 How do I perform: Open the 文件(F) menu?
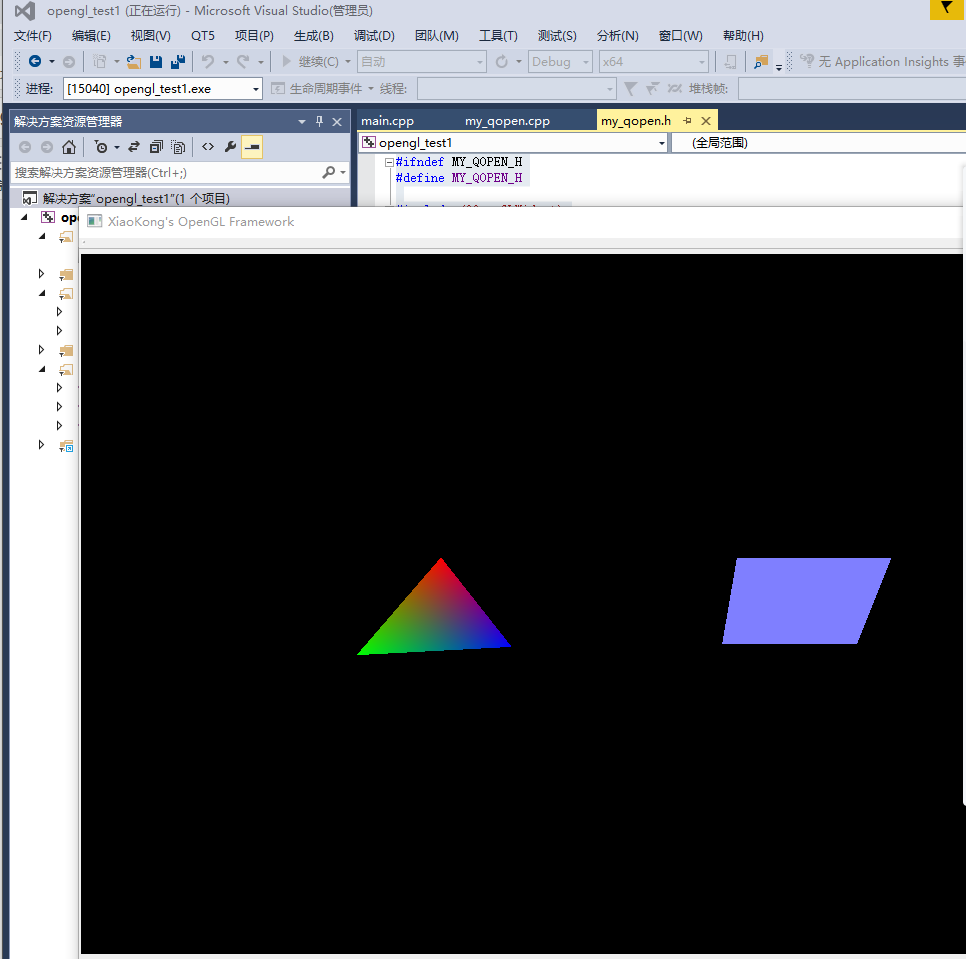(33, 36)
